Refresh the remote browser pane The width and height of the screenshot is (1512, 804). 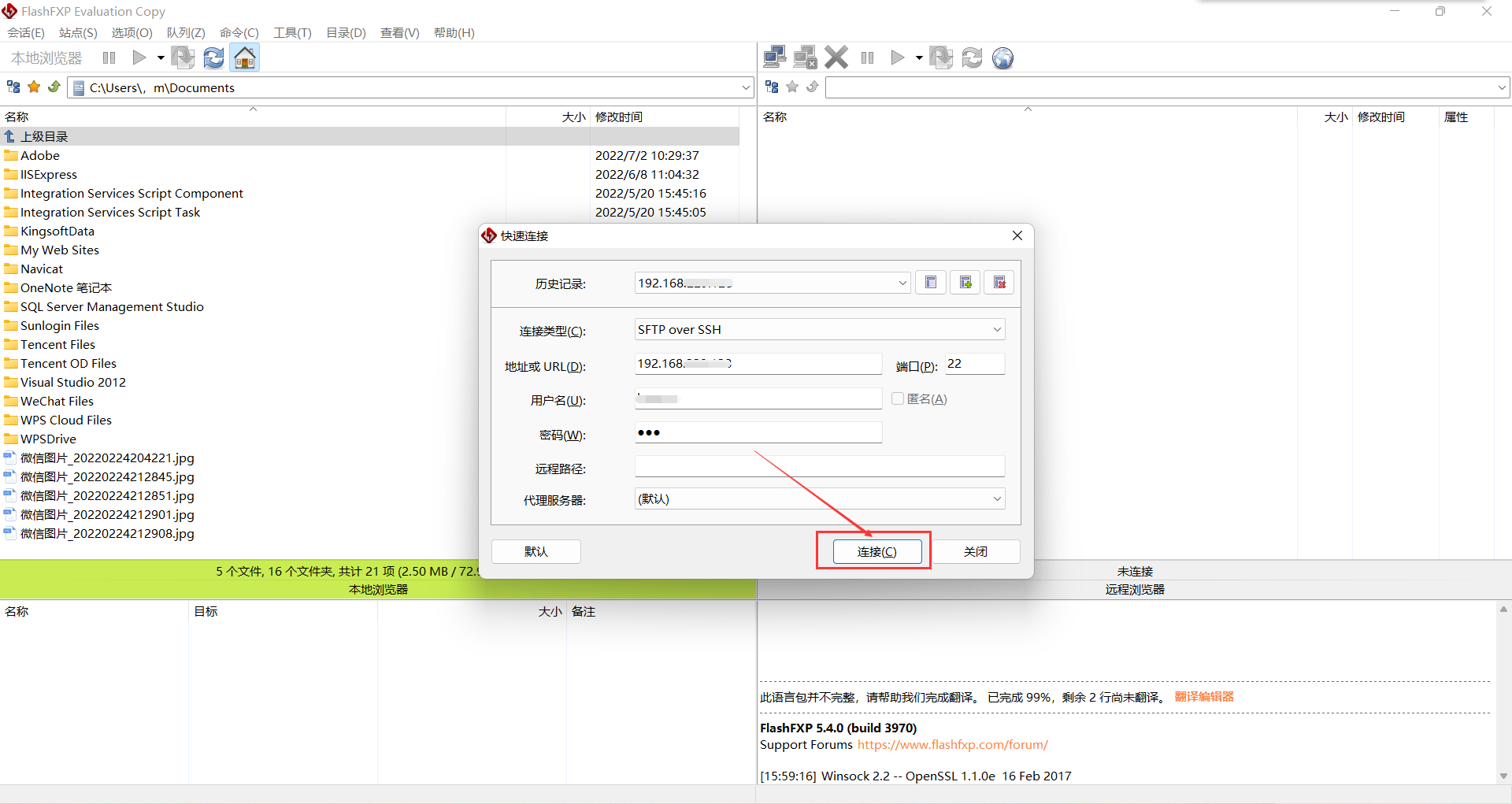[972, 57]
